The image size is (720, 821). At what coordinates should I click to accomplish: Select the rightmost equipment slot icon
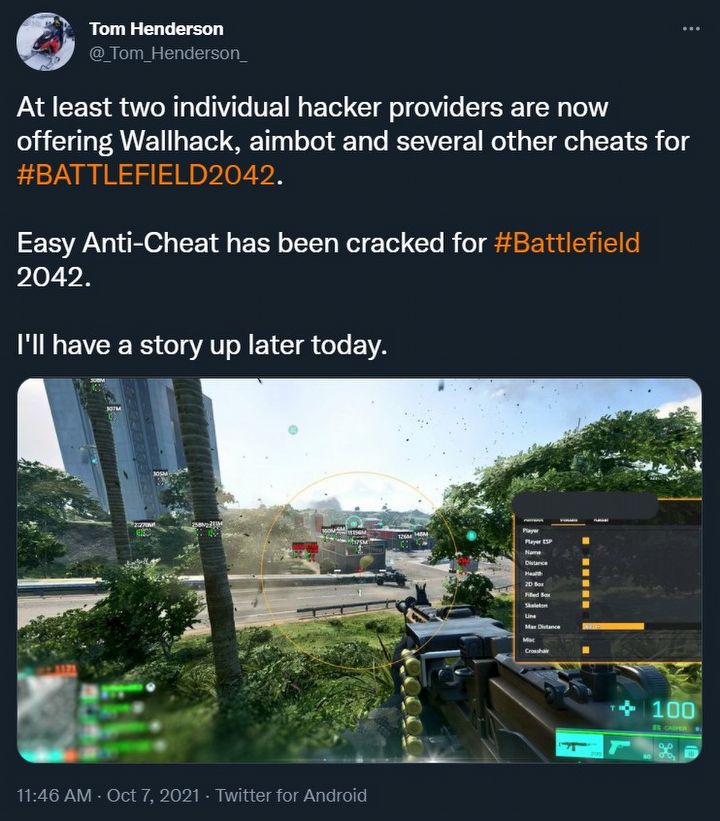691,752
